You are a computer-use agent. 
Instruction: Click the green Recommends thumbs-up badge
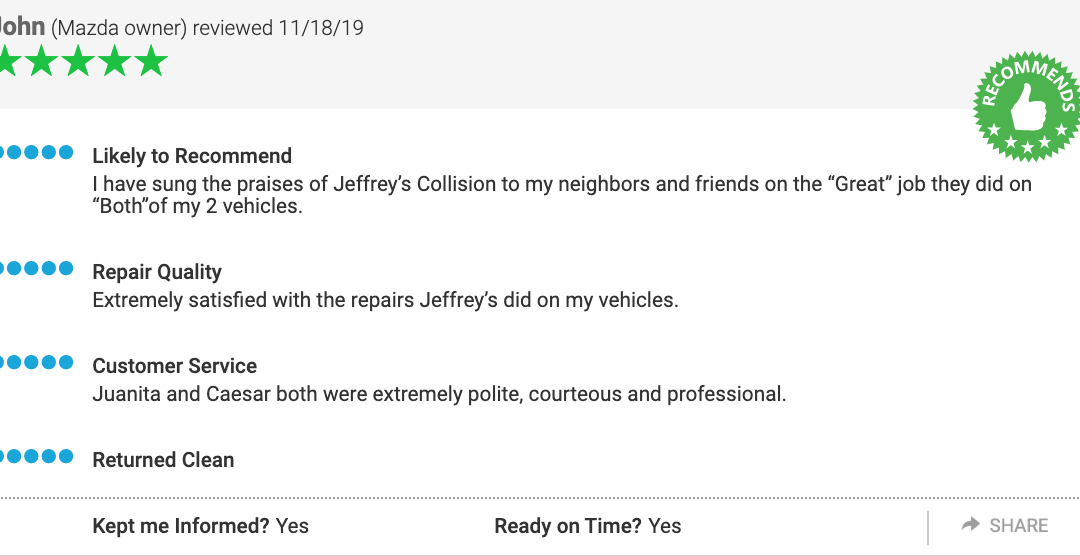coord(1027,107)
